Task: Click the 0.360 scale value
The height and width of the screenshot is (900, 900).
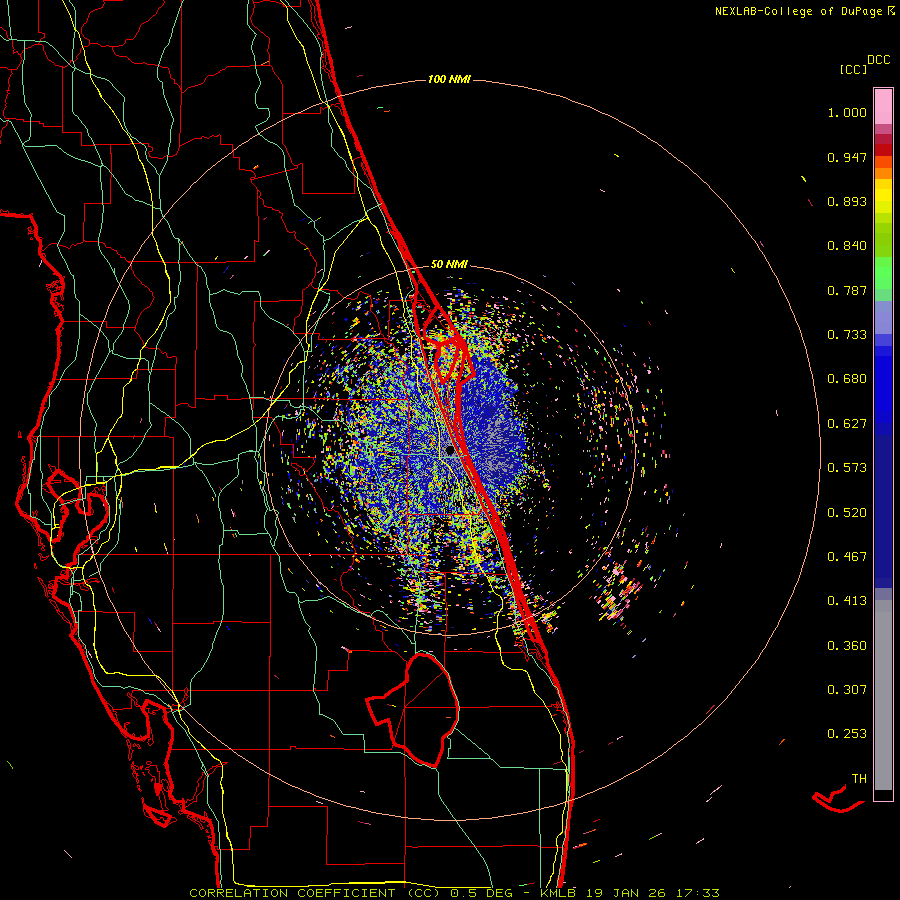Action: [847, 646]
